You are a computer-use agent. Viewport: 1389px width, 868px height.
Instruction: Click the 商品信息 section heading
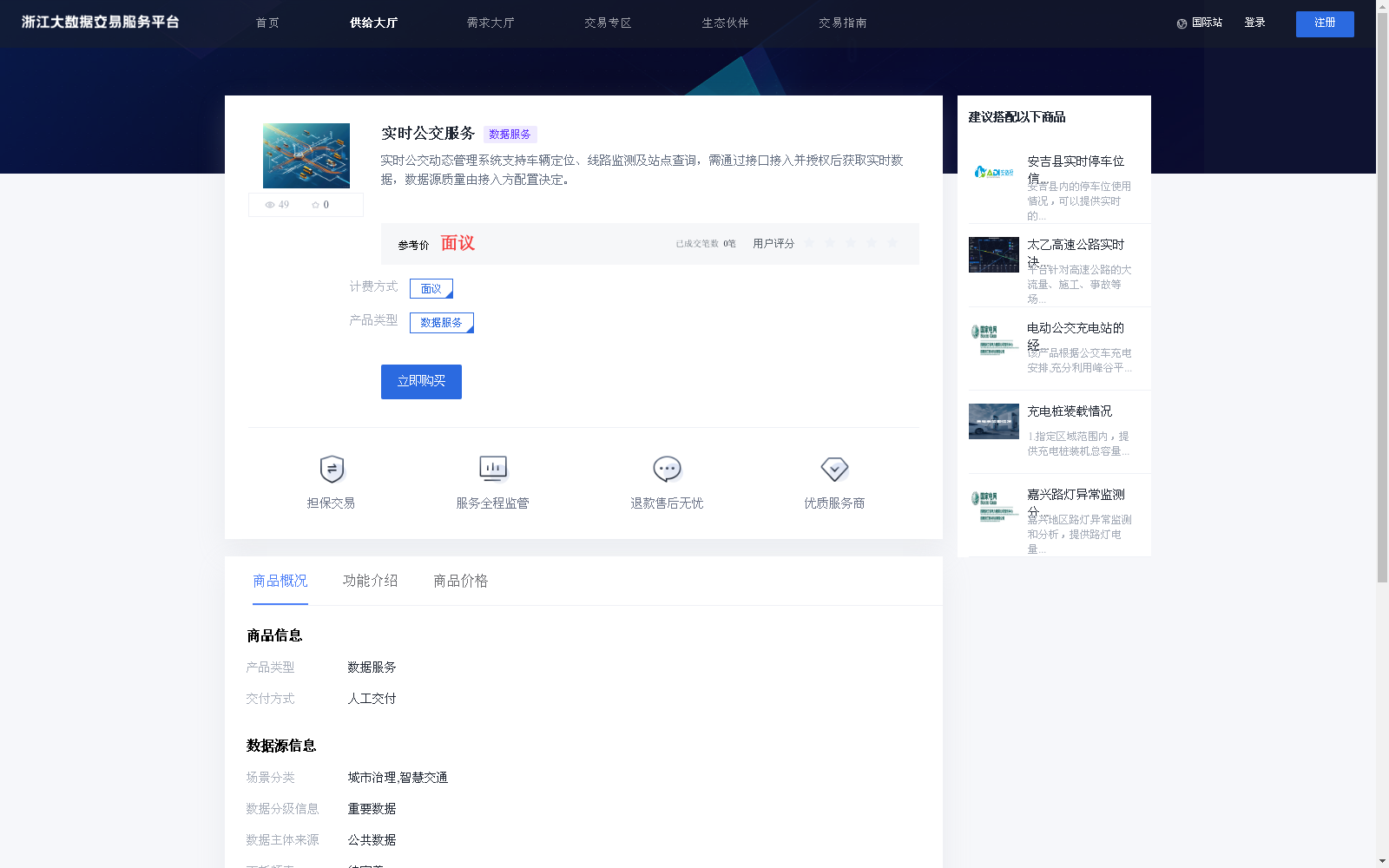click(x=274, y=635)
